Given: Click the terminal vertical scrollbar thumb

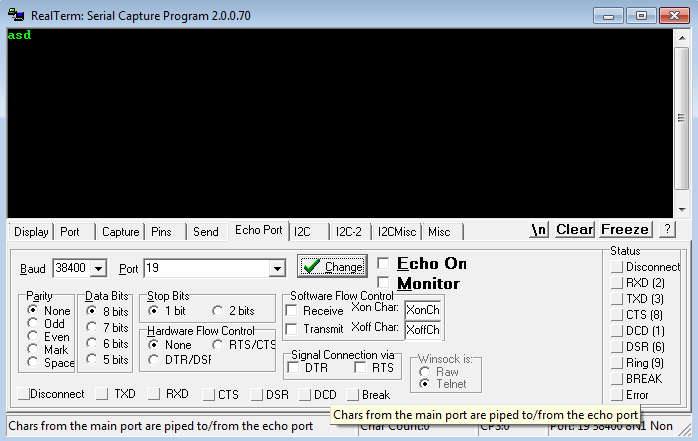Looking at the screenshot, I should pos(682,118).
